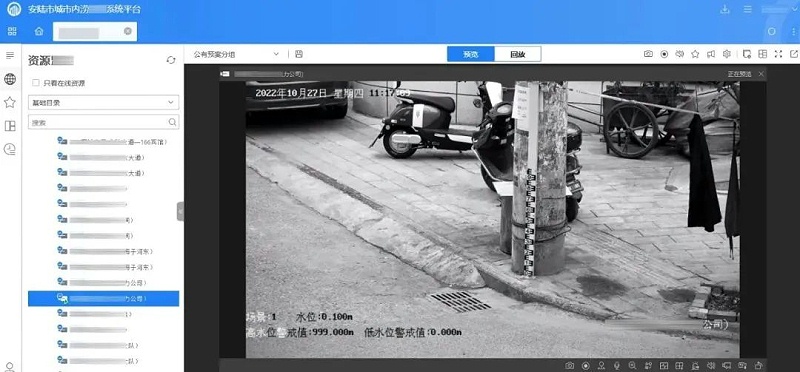Viewport: 800px width, 372px height.
Task: Refresh the resource tree
Action: pos(171,60)
